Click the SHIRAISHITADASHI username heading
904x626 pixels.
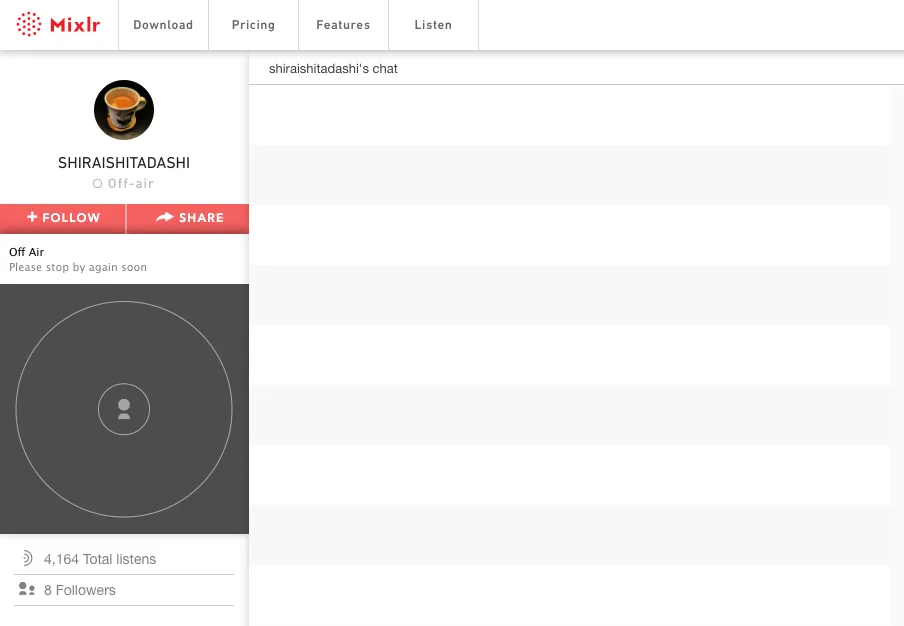coord(124,163)
